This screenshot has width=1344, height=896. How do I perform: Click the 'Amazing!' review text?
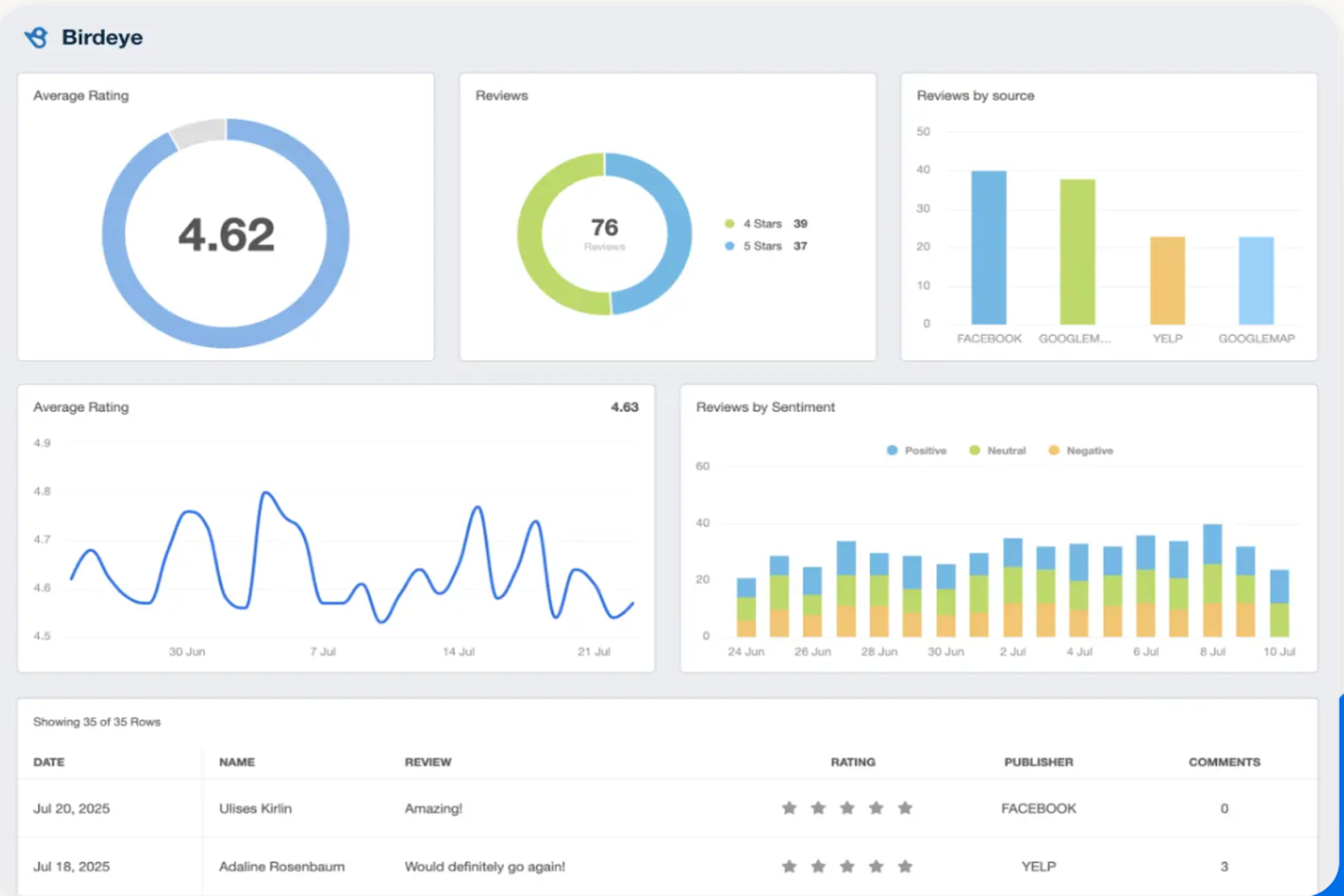pyautogui.click(x=433, y=808)
